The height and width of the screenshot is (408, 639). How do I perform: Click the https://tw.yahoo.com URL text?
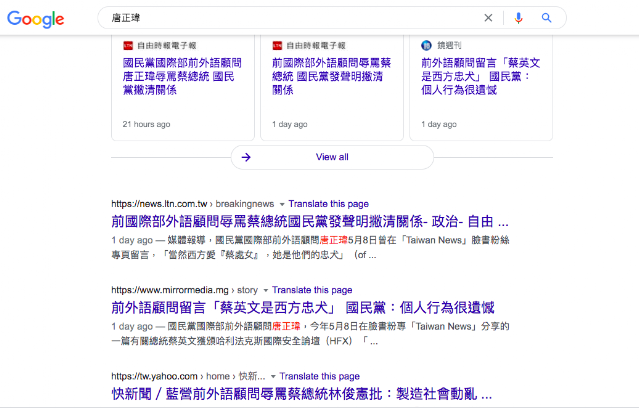click(154, 376)
